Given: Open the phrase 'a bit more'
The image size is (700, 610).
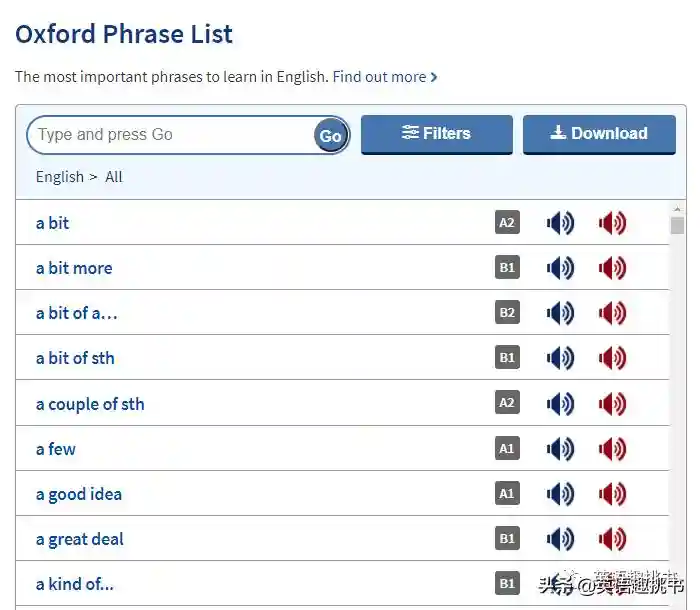Looking at the screenshot, I should coord(74,268).
